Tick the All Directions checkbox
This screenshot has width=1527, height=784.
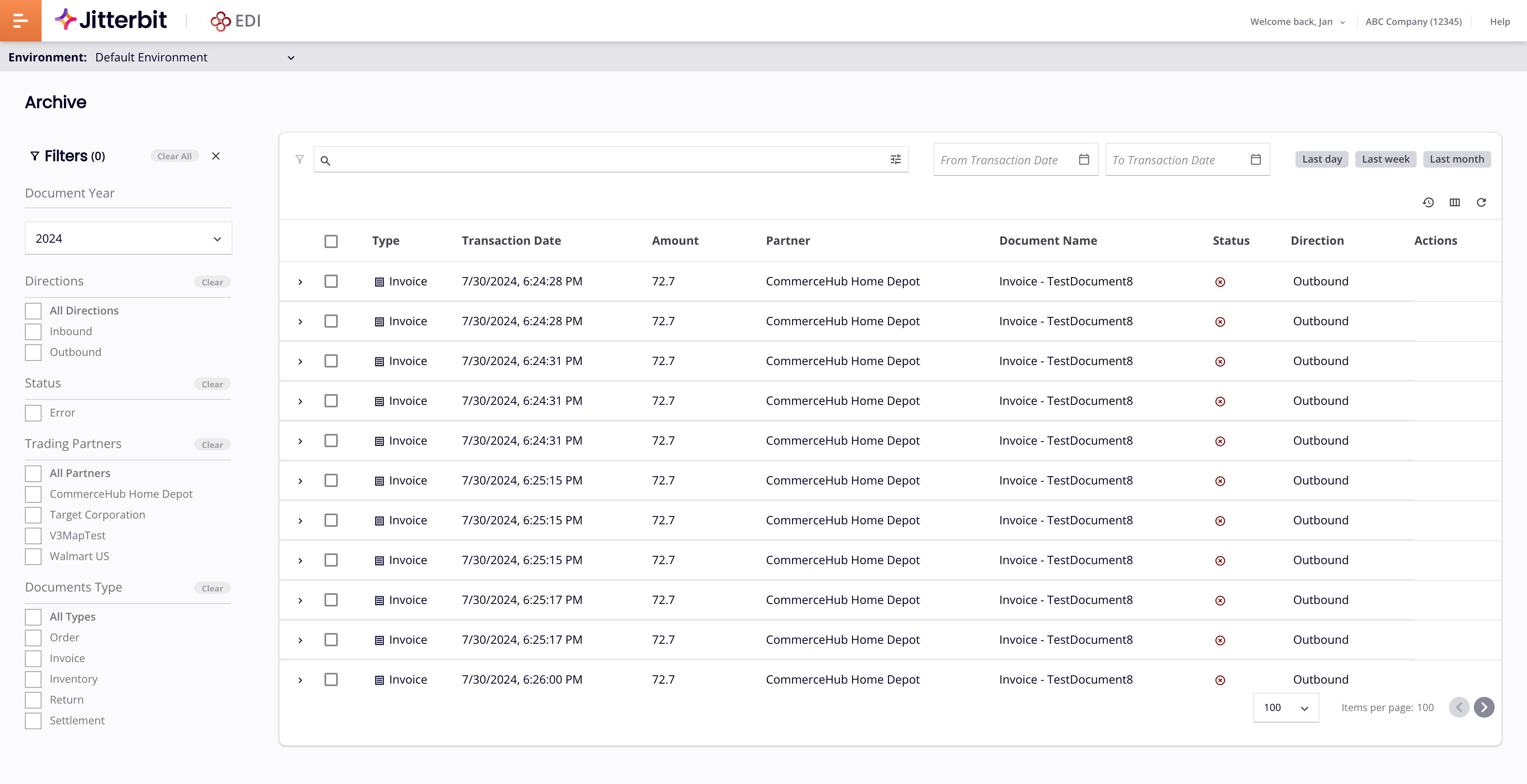click(33, 311)
